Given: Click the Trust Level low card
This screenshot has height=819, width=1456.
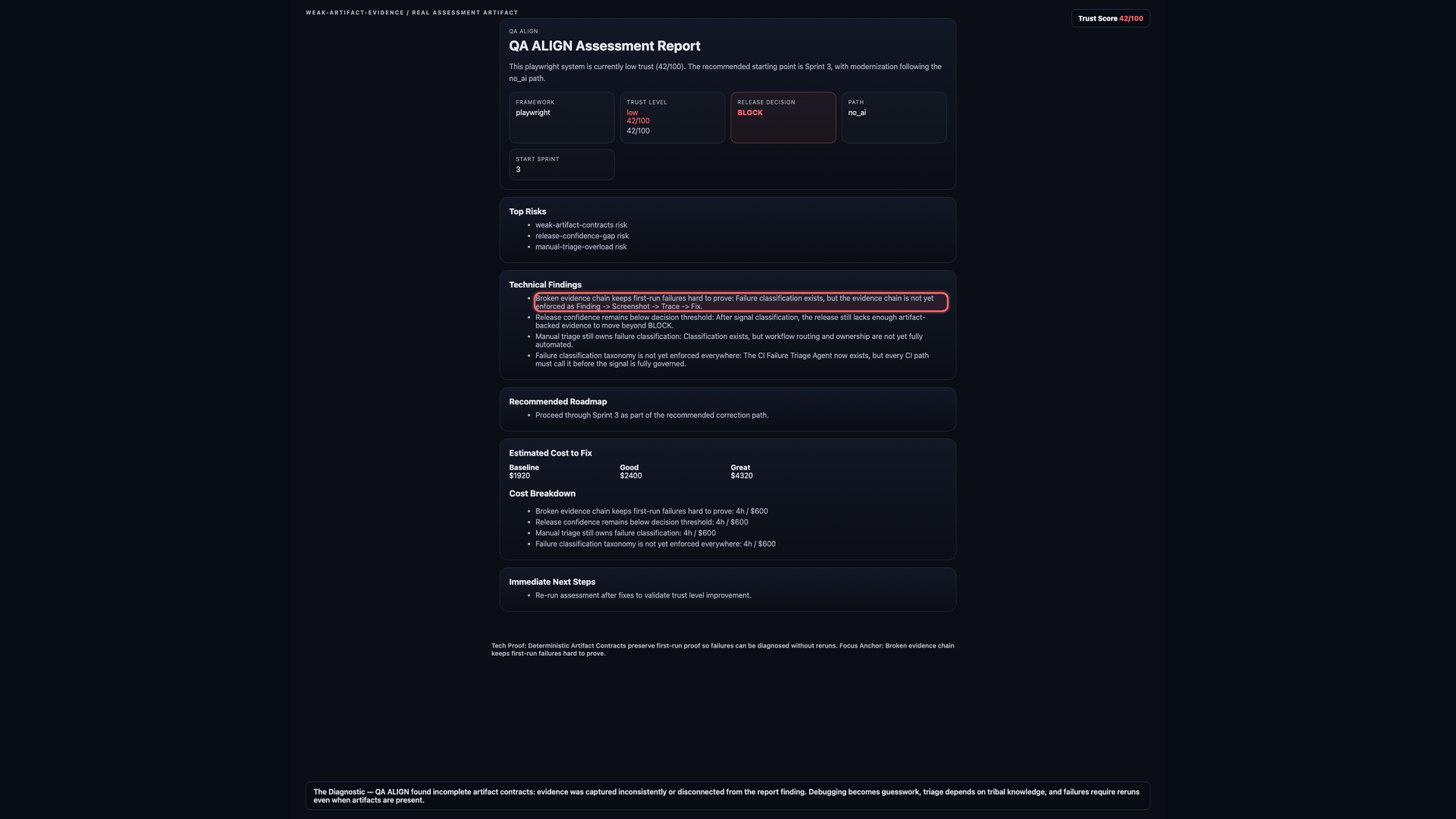Looking at the screenshot, I should [673, 118].
